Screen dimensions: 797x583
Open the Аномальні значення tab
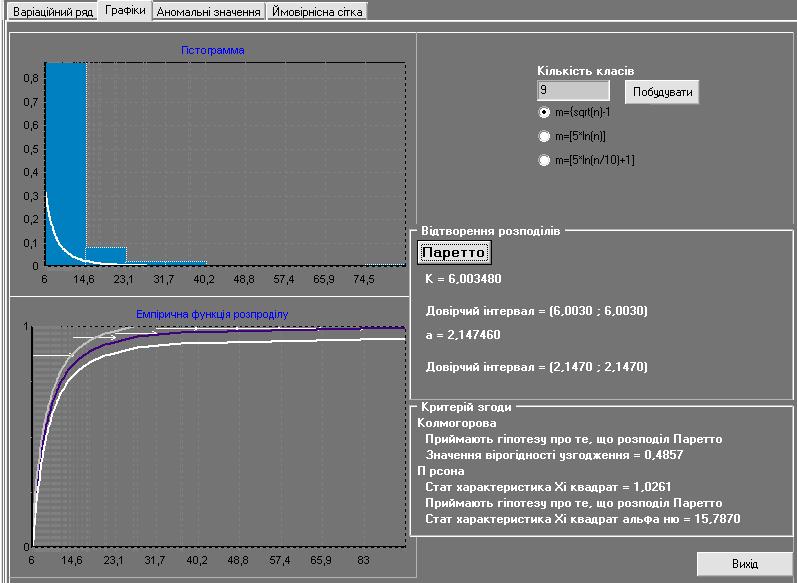point(208,11)
